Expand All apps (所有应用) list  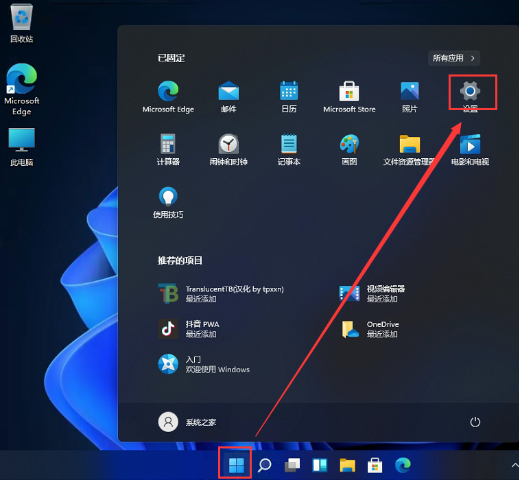tap(454, 58)
